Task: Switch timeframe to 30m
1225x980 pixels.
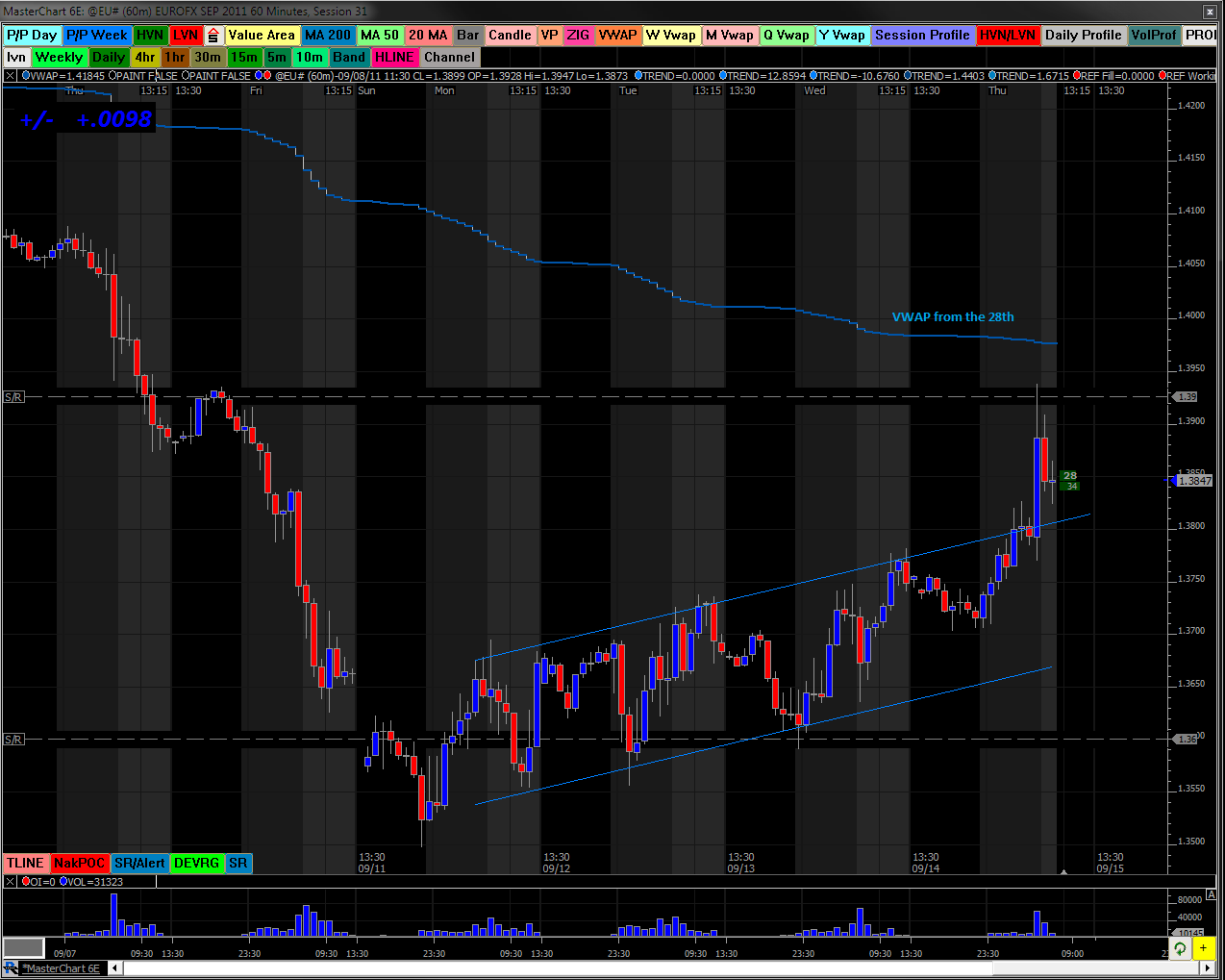Action: pyautogui.click(x=208, y=57)
